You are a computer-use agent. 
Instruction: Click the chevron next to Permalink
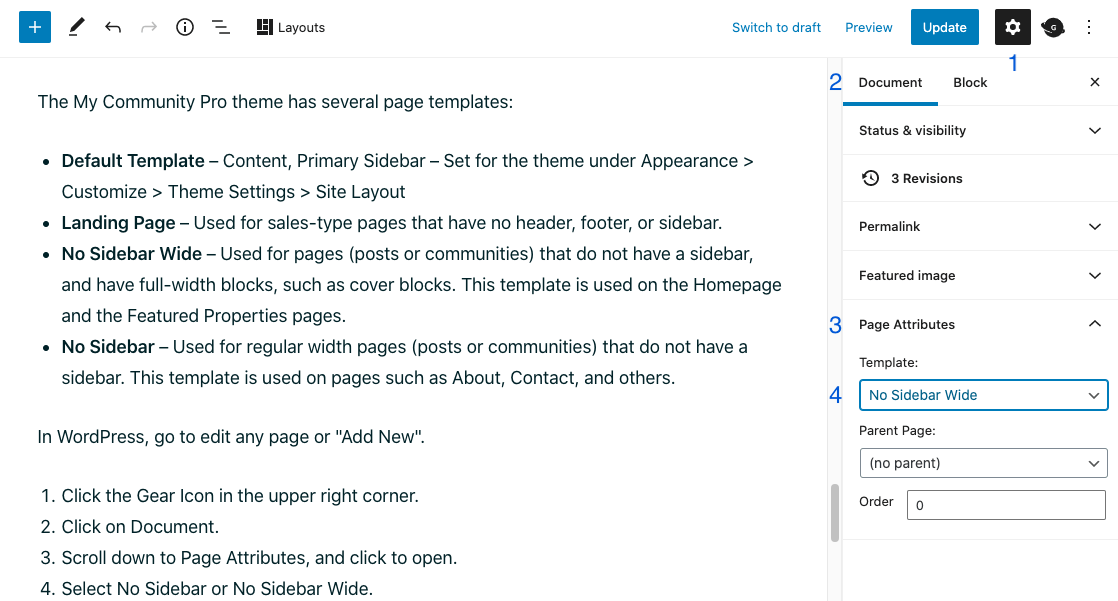click(x=1094, y=227)
